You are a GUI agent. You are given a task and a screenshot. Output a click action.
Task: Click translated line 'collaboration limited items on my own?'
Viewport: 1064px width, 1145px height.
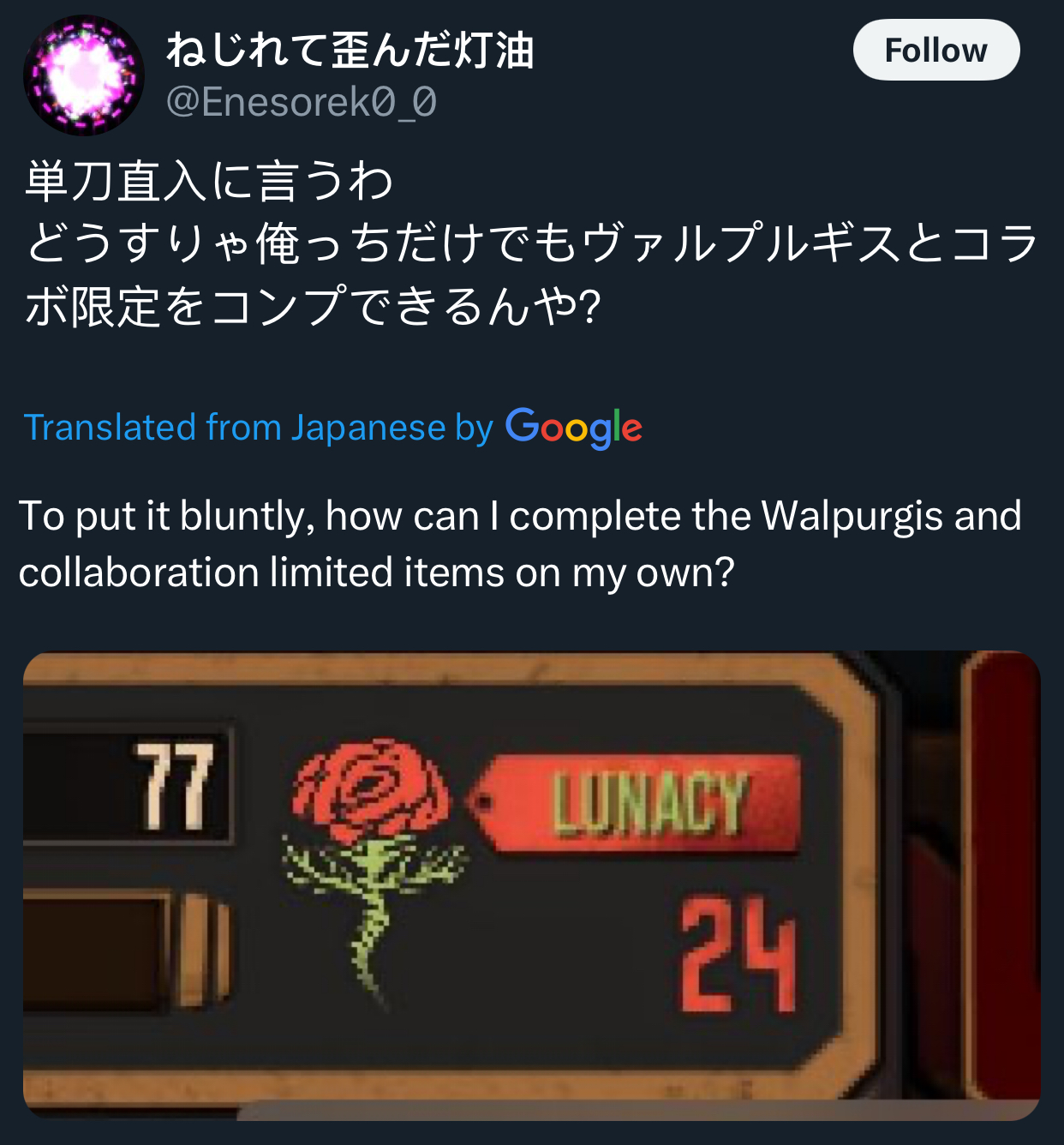point(377,572)
